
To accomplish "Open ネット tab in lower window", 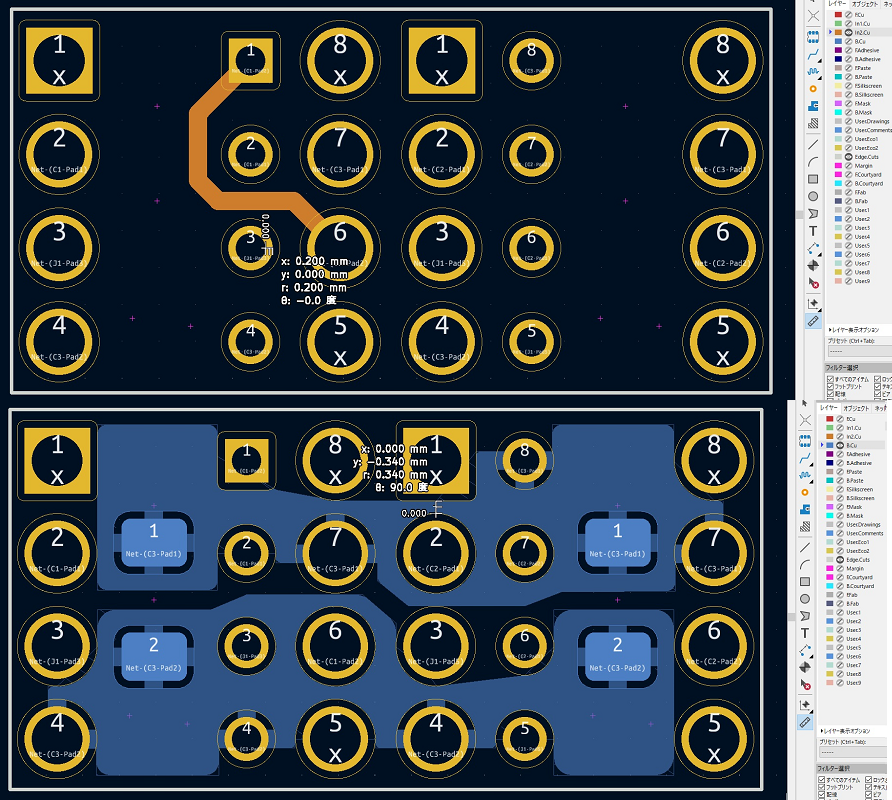I will click(x=881, y=408).
